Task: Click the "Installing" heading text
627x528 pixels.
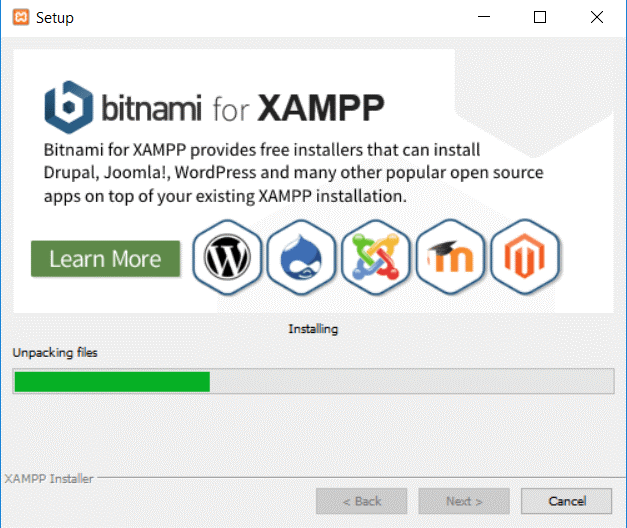Action: coord(313,329)
